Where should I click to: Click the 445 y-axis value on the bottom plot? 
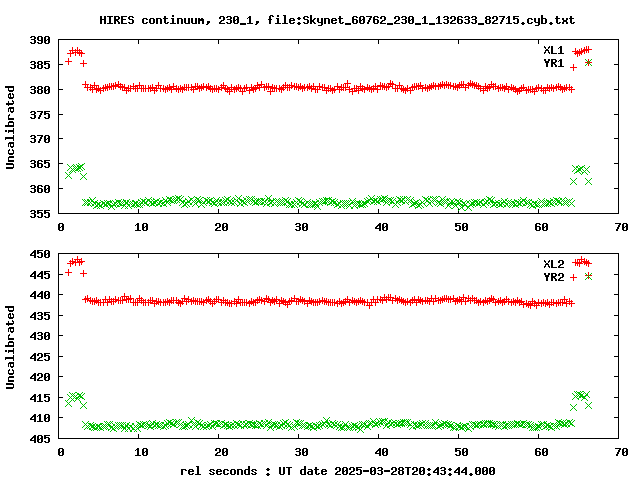[40, 275]
